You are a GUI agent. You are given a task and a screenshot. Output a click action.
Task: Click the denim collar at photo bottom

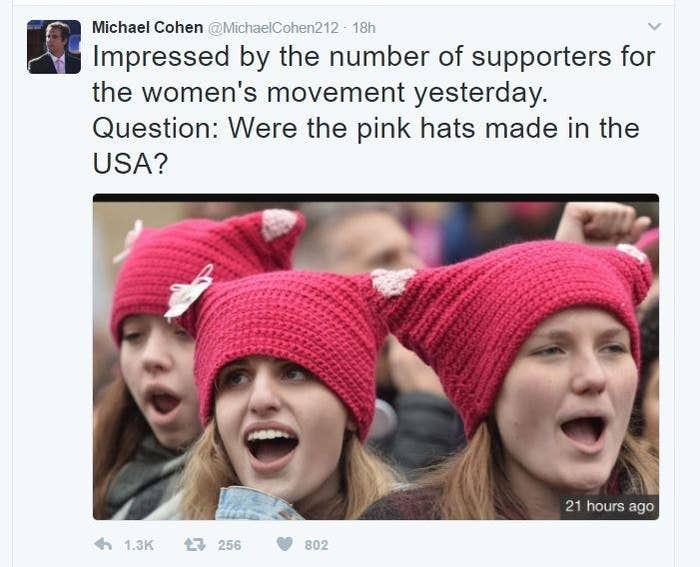(x=257, y=504)
